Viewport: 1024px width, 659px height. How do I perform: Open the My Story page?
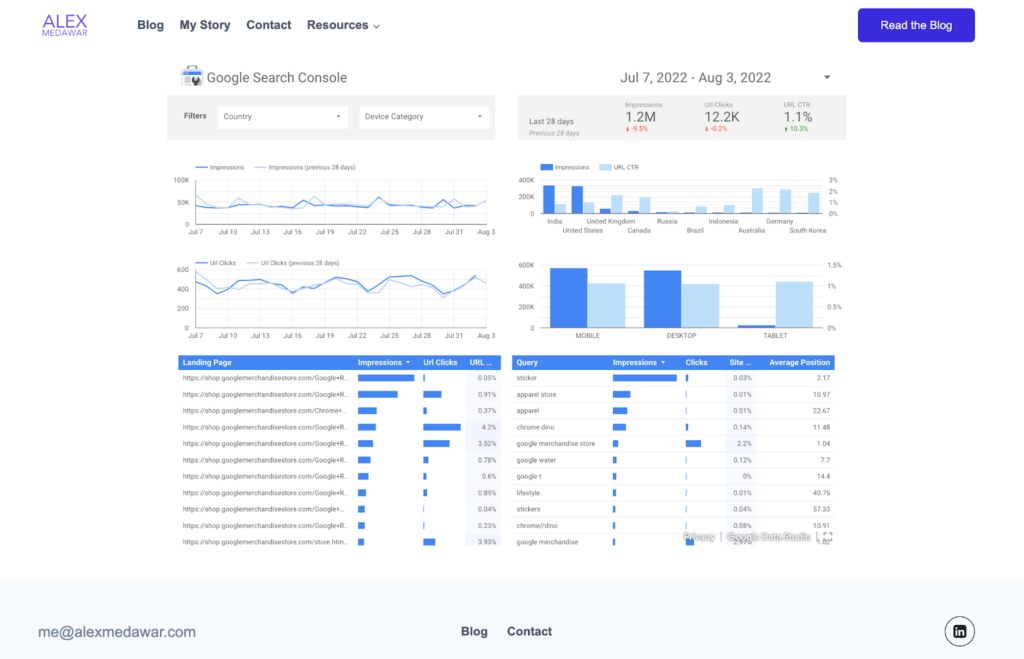click(205, 25)
